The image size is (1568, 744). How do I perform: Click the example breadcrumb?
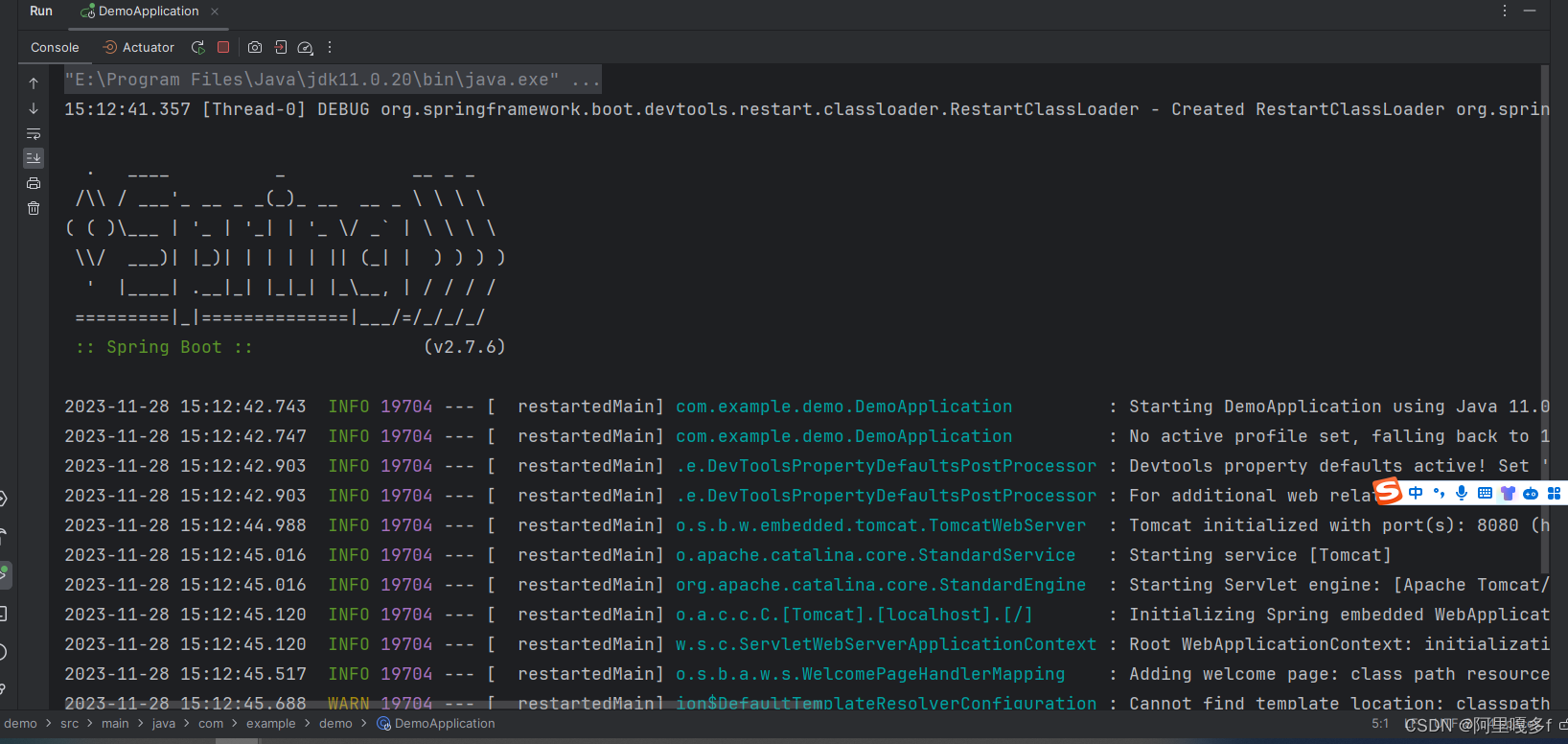(271, 724)
